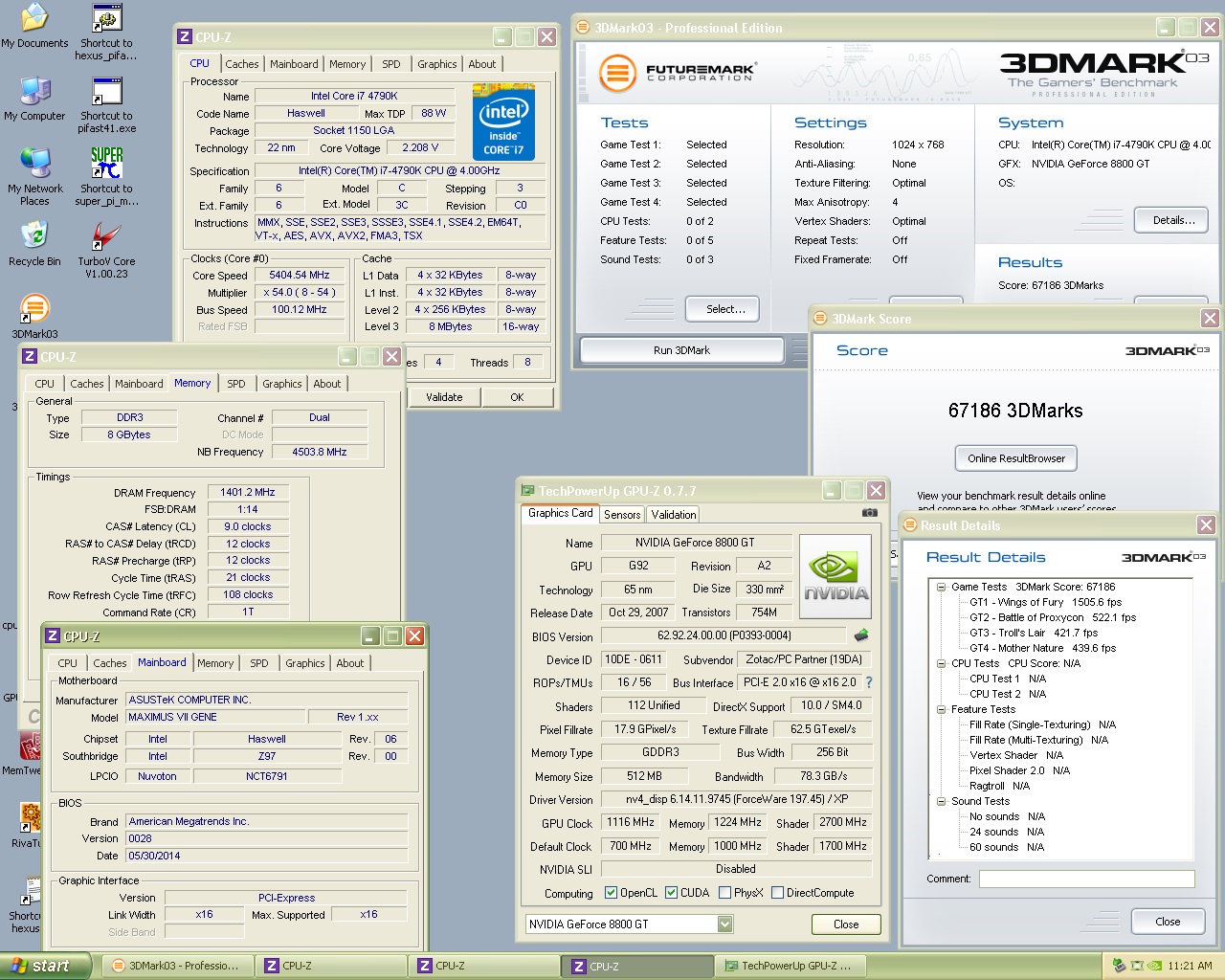Activate the 3DMark03 taskbar button
This screenshot has height=980, width=1225.
click(x=177, y=966)
